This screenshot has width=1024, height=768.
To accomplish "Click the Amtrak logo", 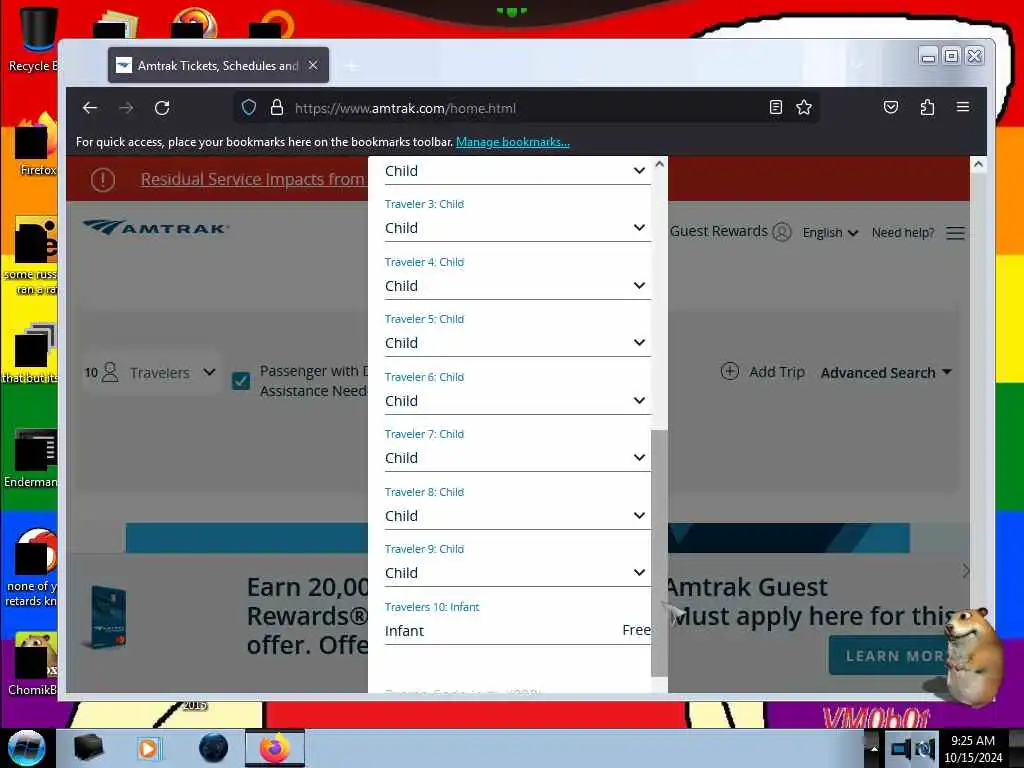I will coord(156,227).
